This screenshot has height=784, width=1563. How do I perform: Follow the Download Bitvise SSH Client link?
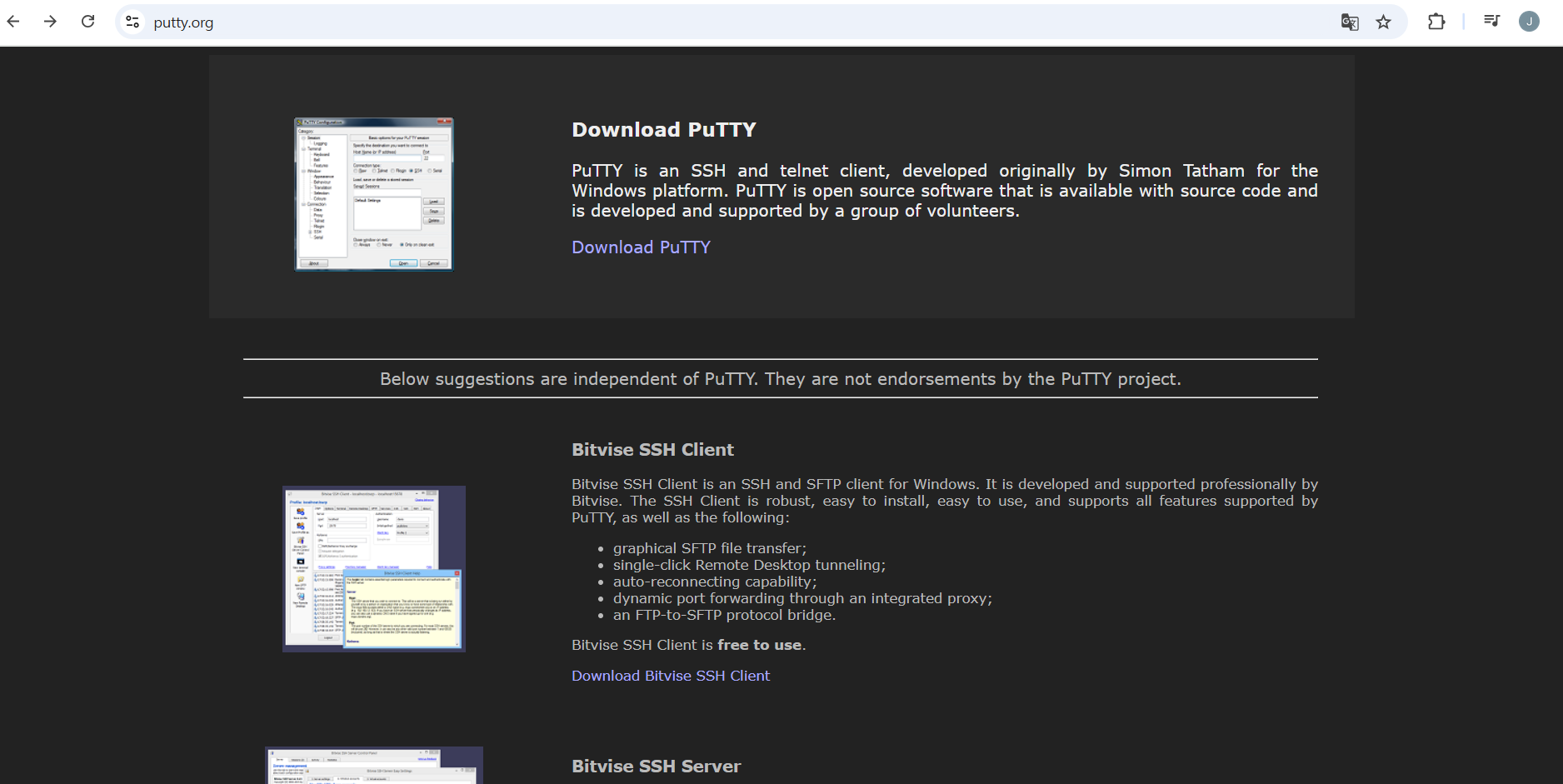click(671, 676)
